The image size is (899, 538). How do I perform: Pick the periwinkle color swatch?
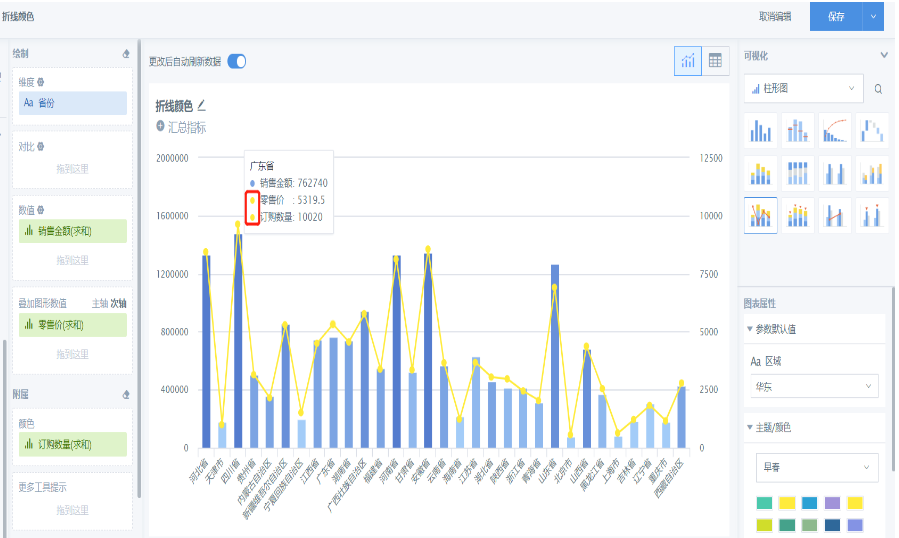[x=855, y=525]
